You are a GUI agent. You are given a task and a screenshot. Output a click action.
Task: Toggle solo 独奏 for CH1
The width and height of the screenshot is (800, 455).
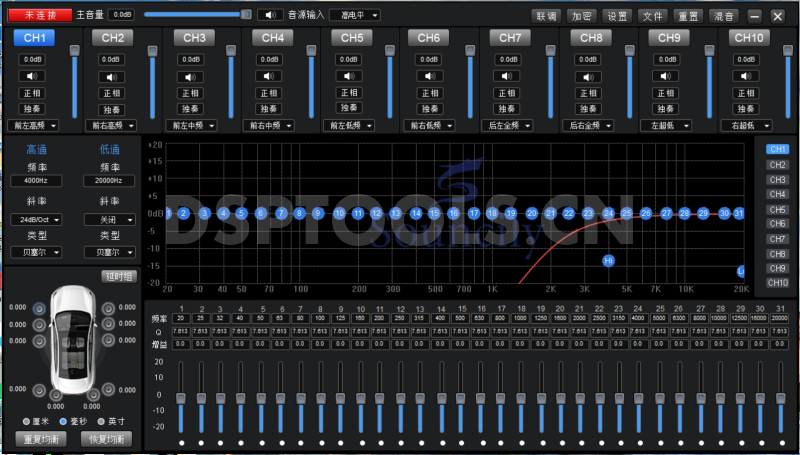coord(32,109)
